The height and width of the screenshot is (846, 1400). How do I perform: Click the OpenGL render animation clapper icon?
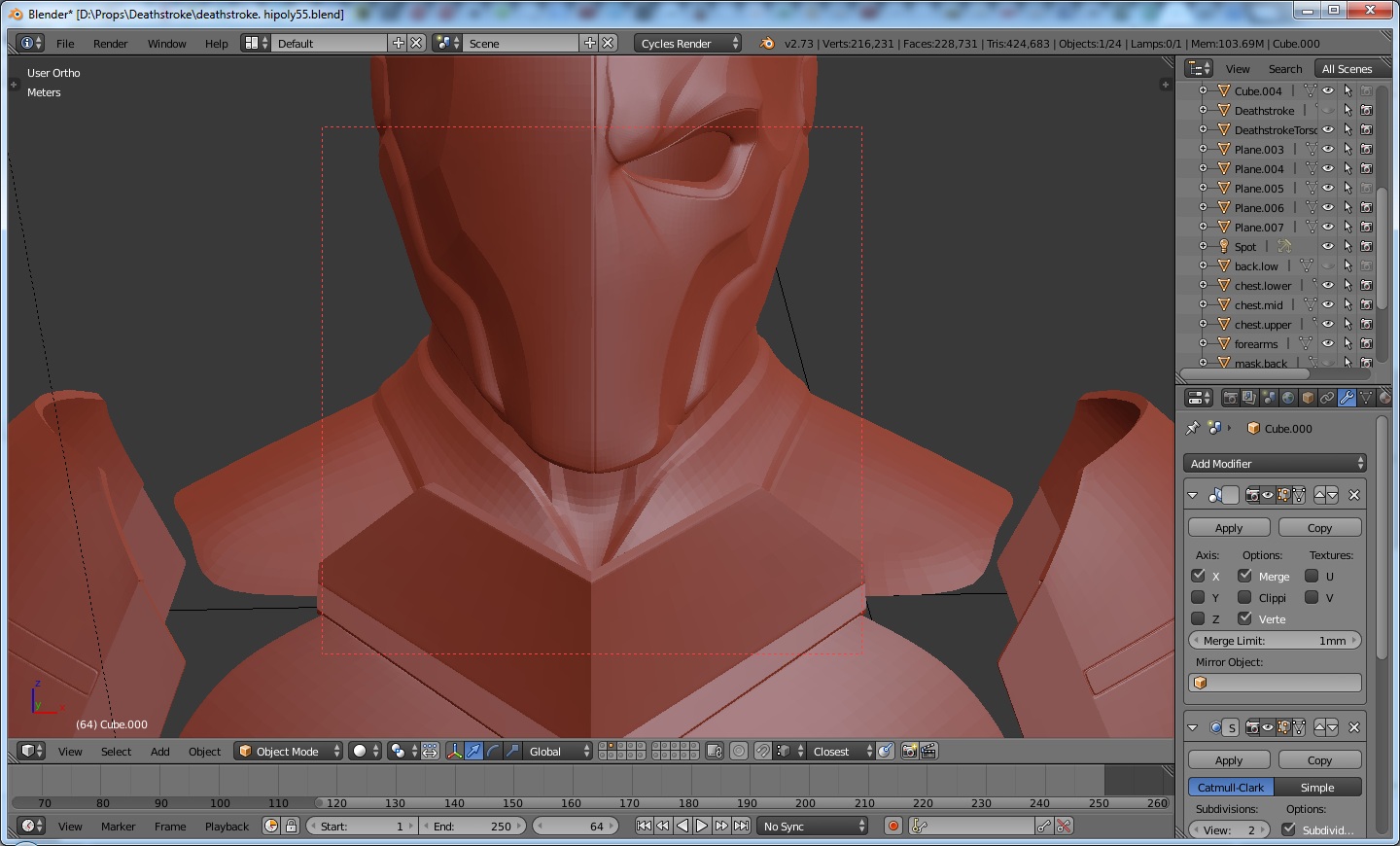(x=929, y=751)
